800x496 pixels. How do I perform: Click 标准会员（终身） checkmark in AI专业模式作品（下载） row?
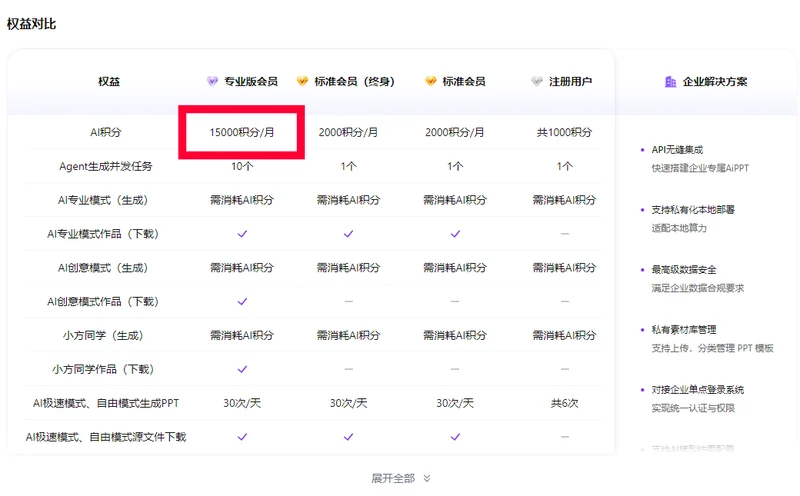tap(348, 234)
